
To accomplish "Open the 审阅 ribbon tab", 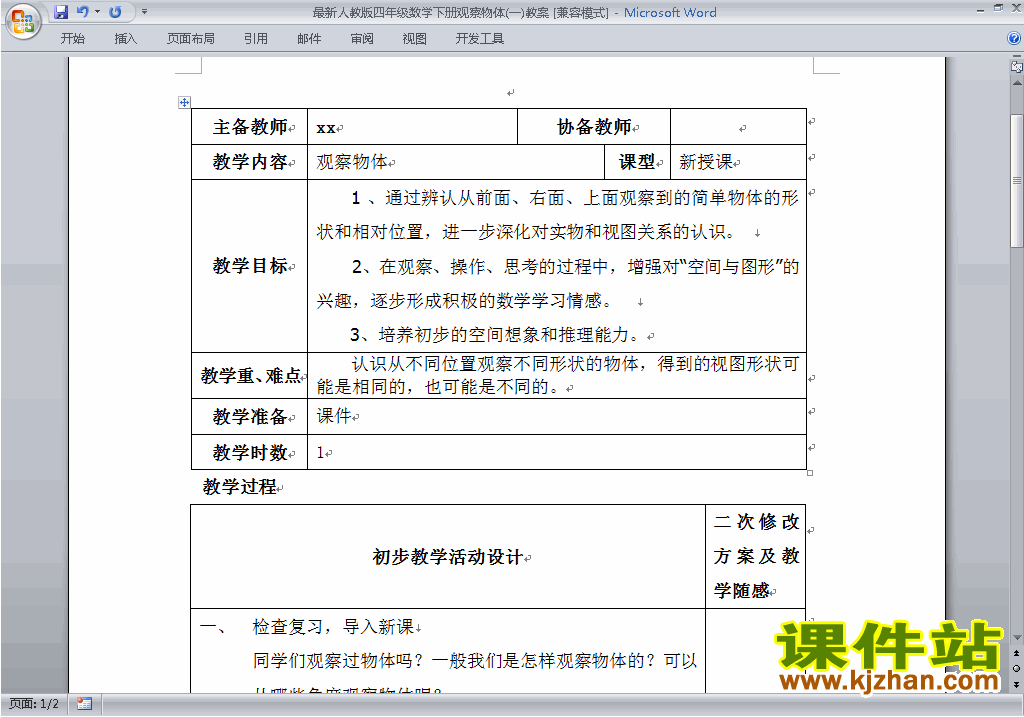I will pos(362,39).
